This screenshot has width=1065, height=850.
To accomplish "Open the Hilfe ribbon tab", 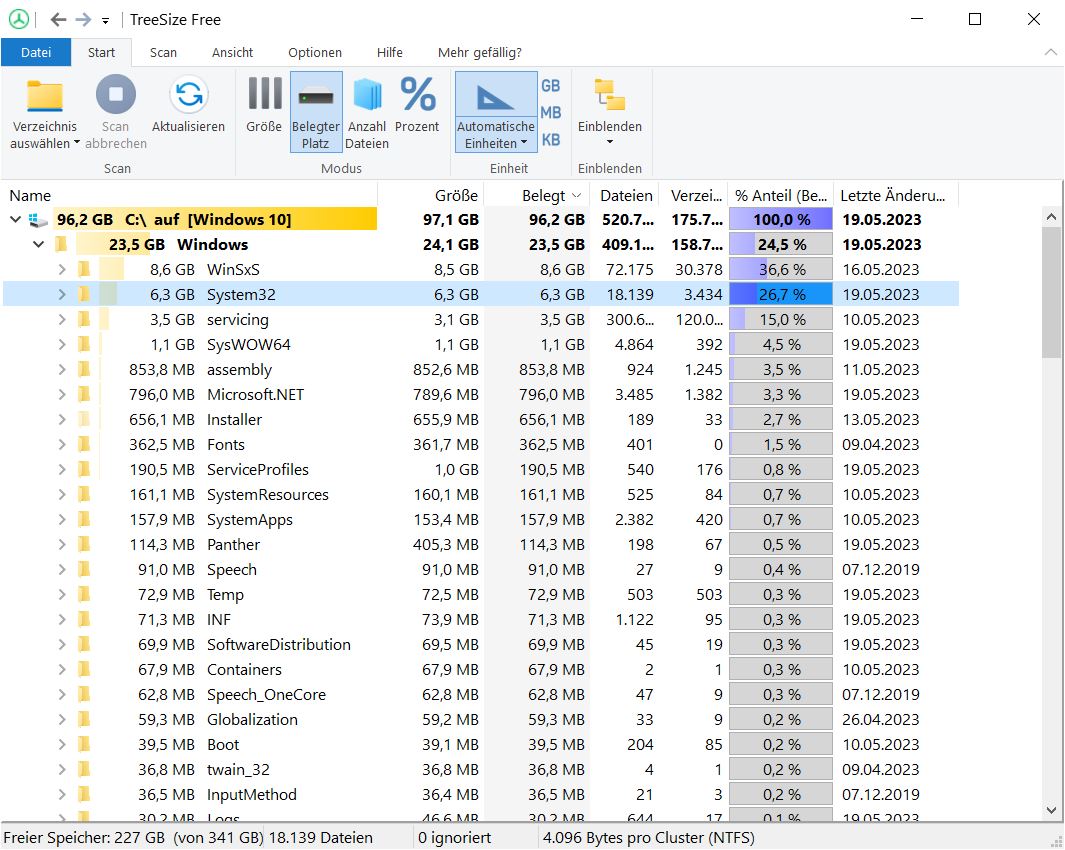I will pos(390,52).
